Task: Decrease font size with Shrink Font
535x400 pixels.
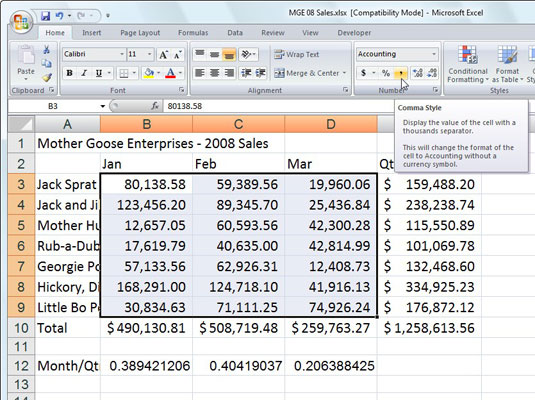Action: pos(177,54)
